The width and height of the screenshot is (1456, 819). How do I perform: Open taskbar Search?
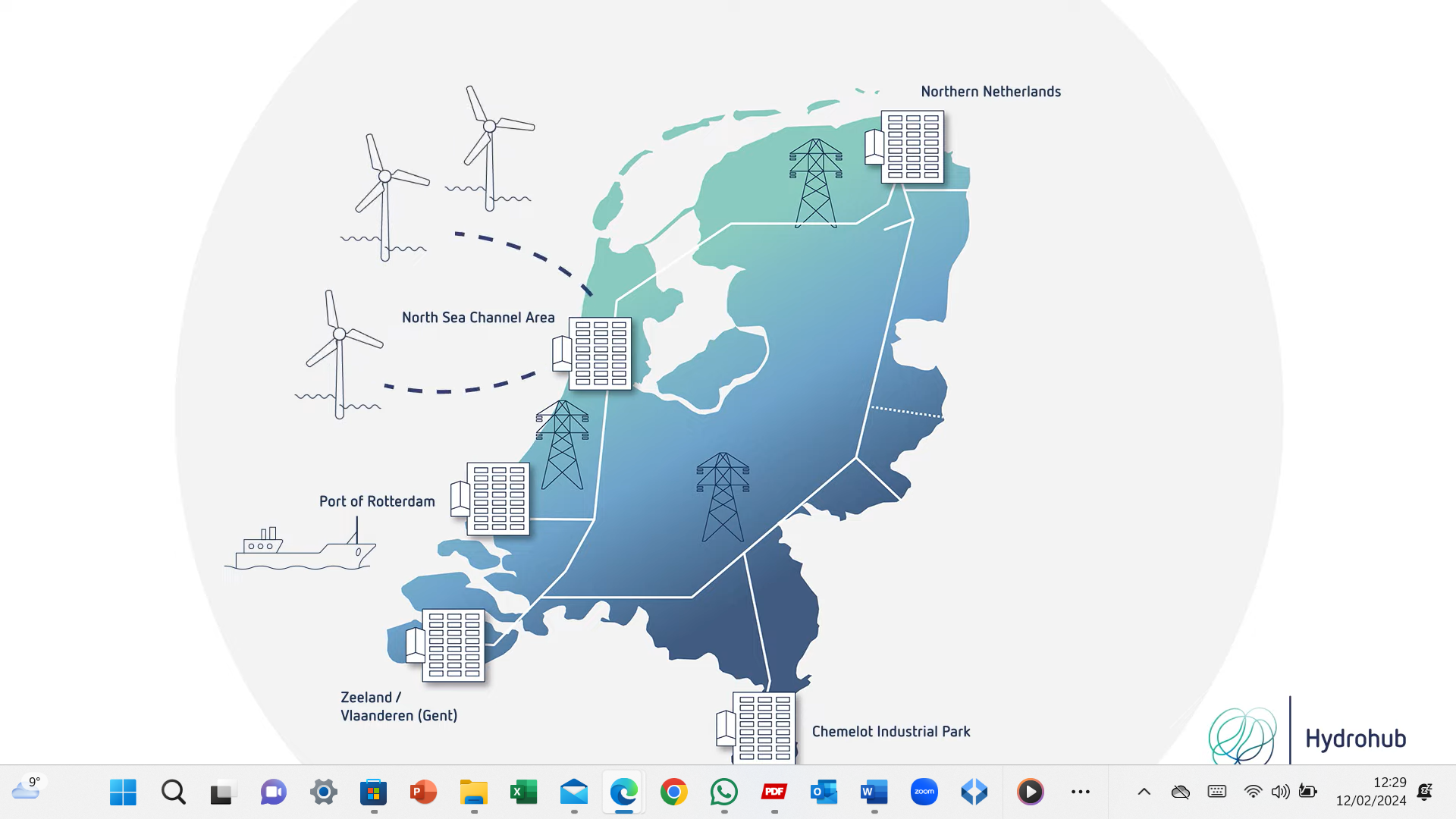[173, 792]
